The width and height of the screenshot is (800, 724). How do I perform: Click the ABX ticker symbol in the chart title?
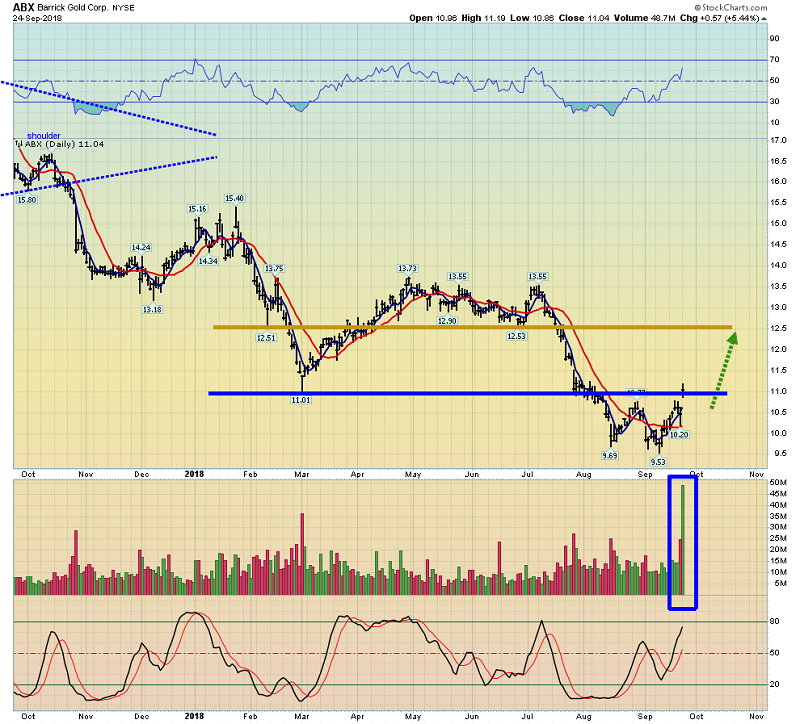(23, 7)
